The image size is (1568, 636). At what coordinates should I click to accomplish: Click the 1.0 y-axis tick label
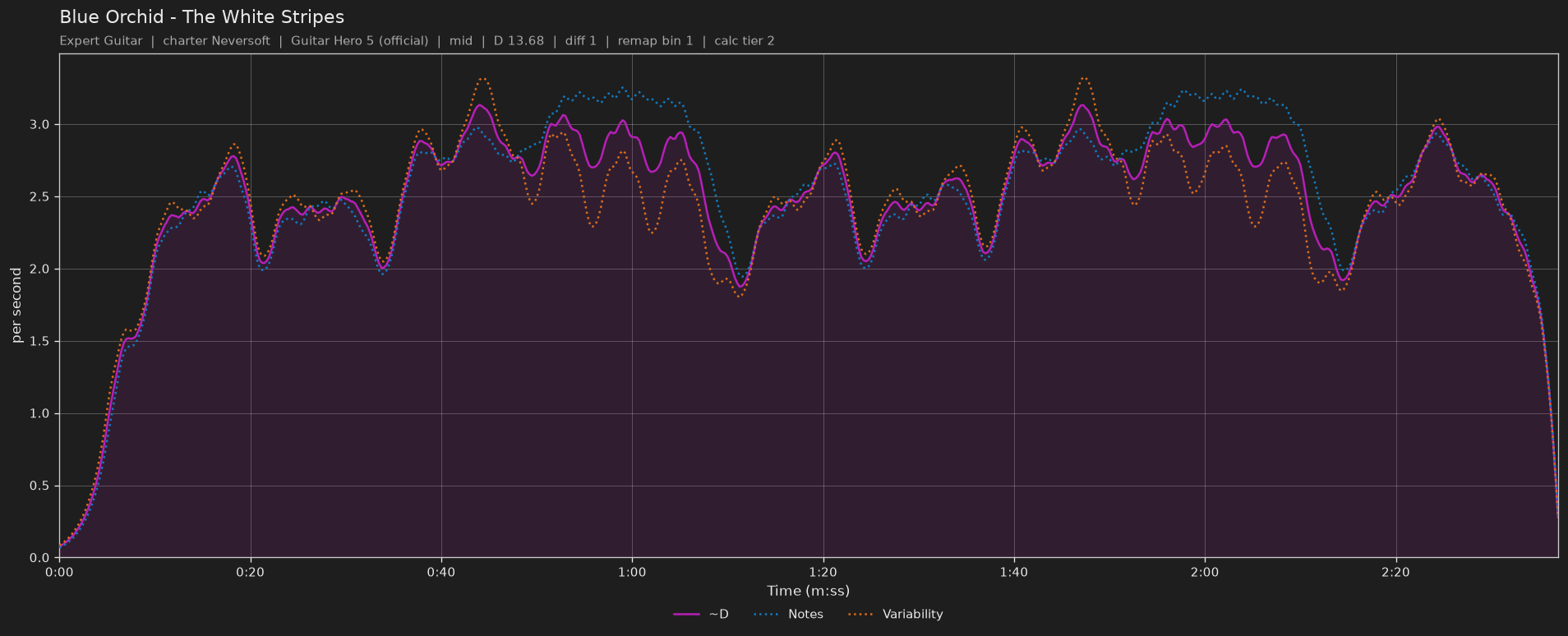click(x=39, y=414)
